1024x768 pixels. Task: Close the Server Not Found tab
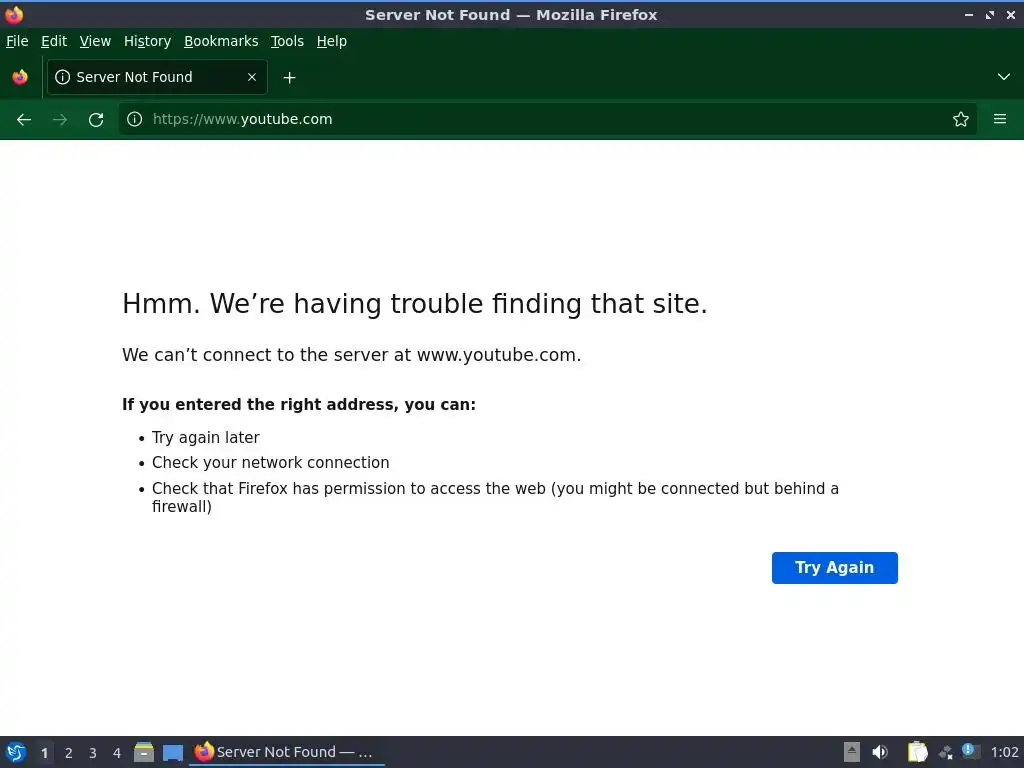coord(251,77)
